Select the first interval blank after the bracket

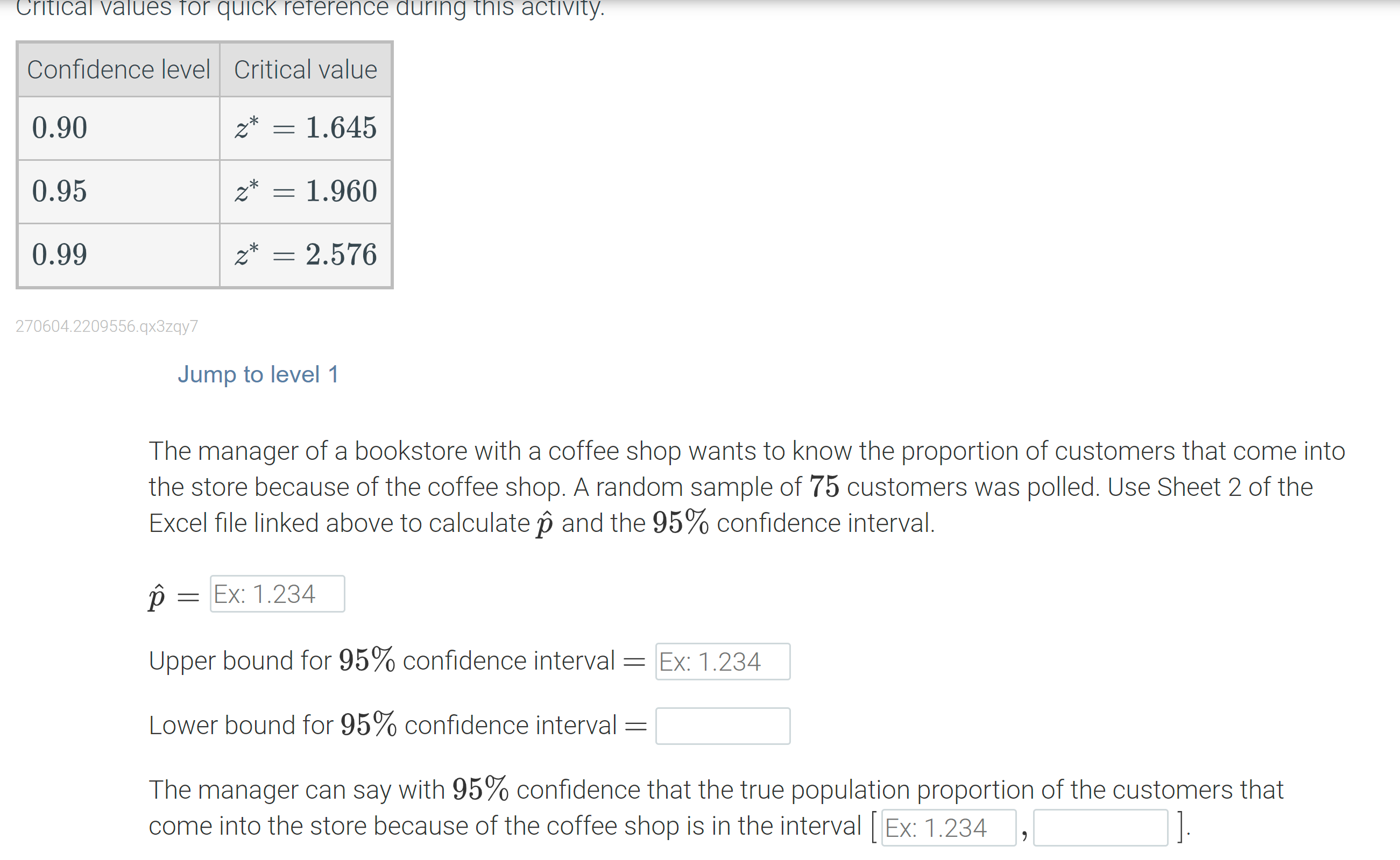(949, 829)
